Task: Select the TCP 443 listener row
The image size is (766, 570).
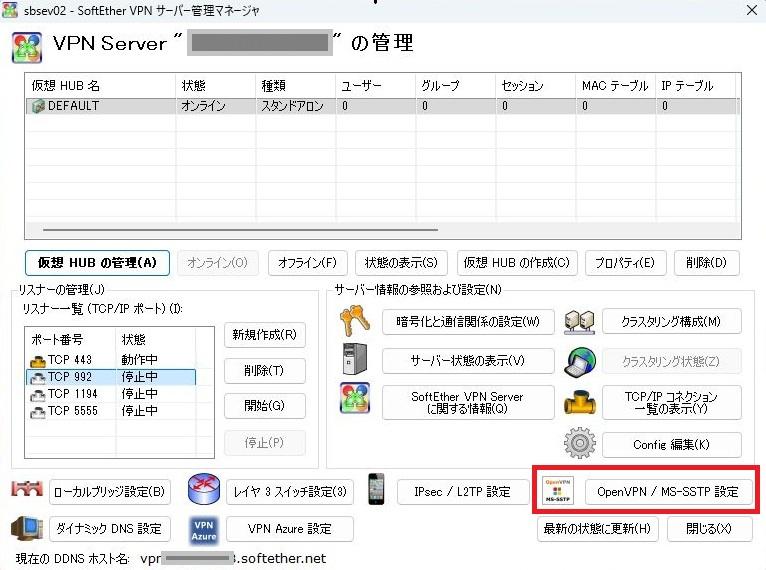Action: click(111, 360)
